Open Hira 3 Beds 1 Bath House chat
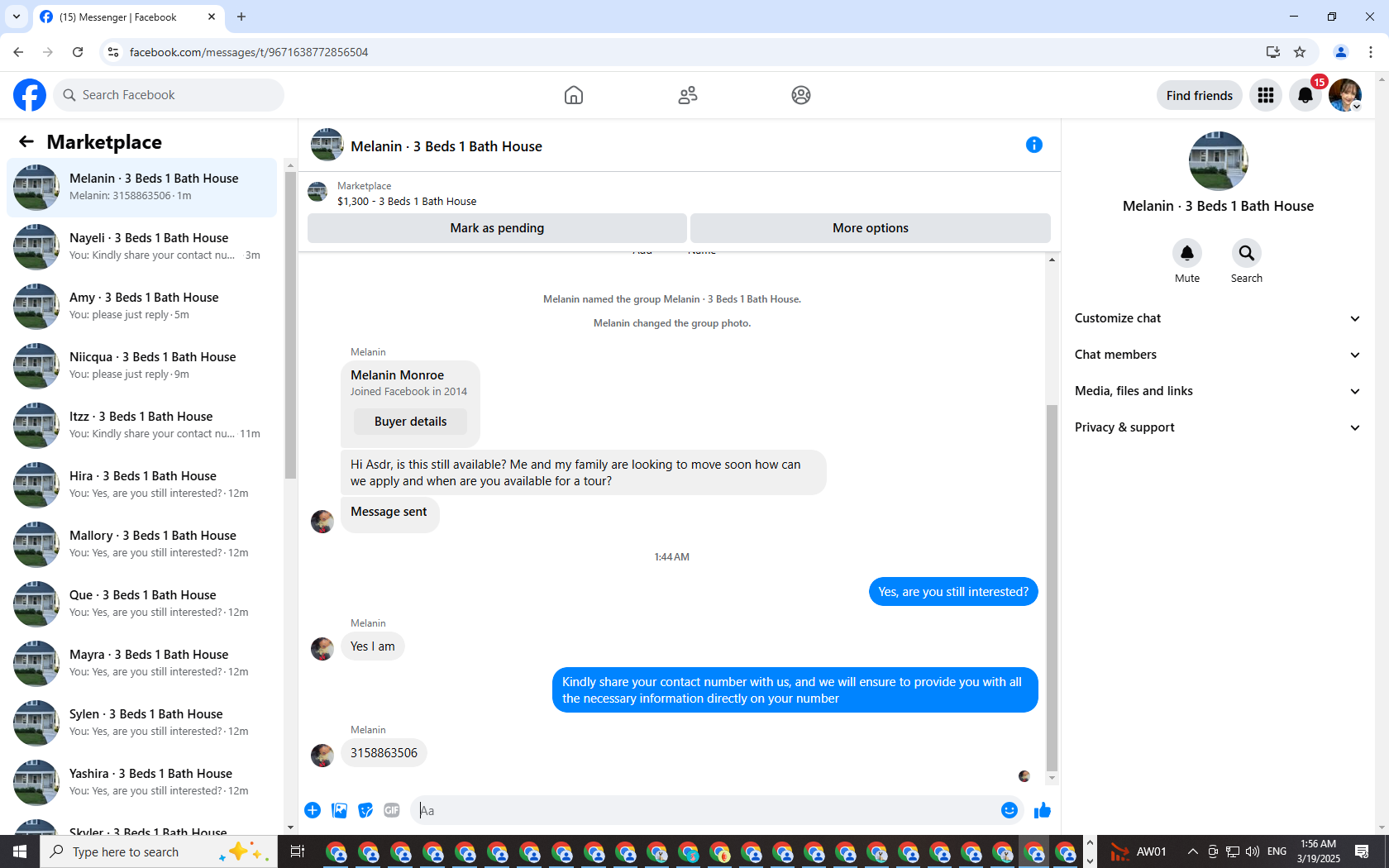 click(x=142, y=485)
